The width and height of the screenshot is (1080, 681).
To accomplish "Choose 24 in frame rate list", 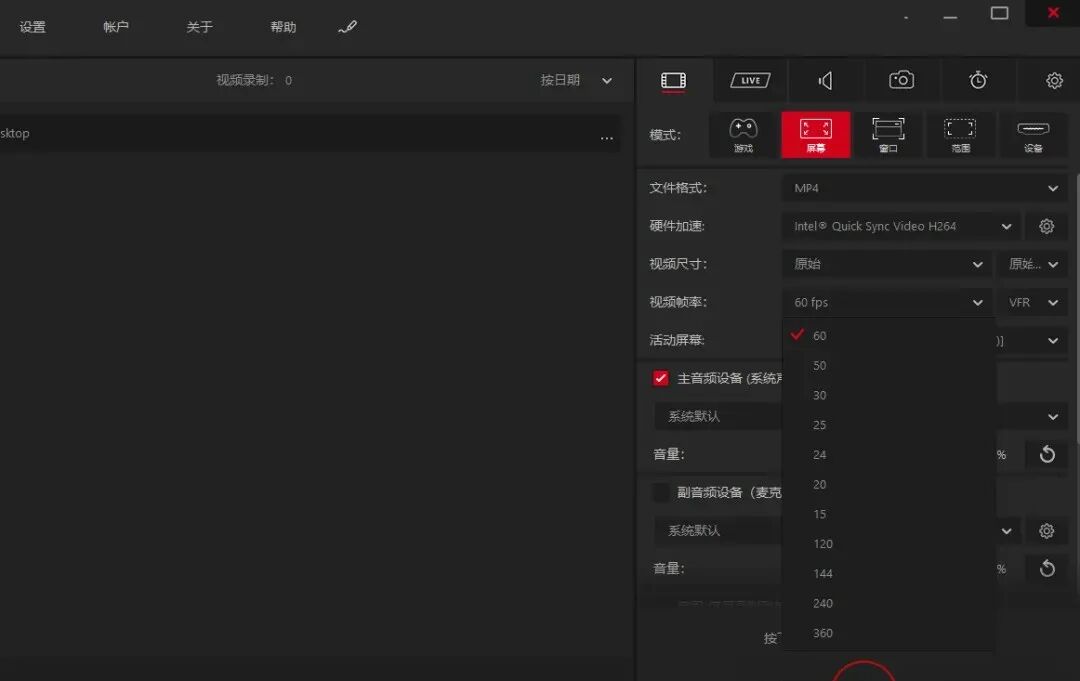I will coord(889,454).
